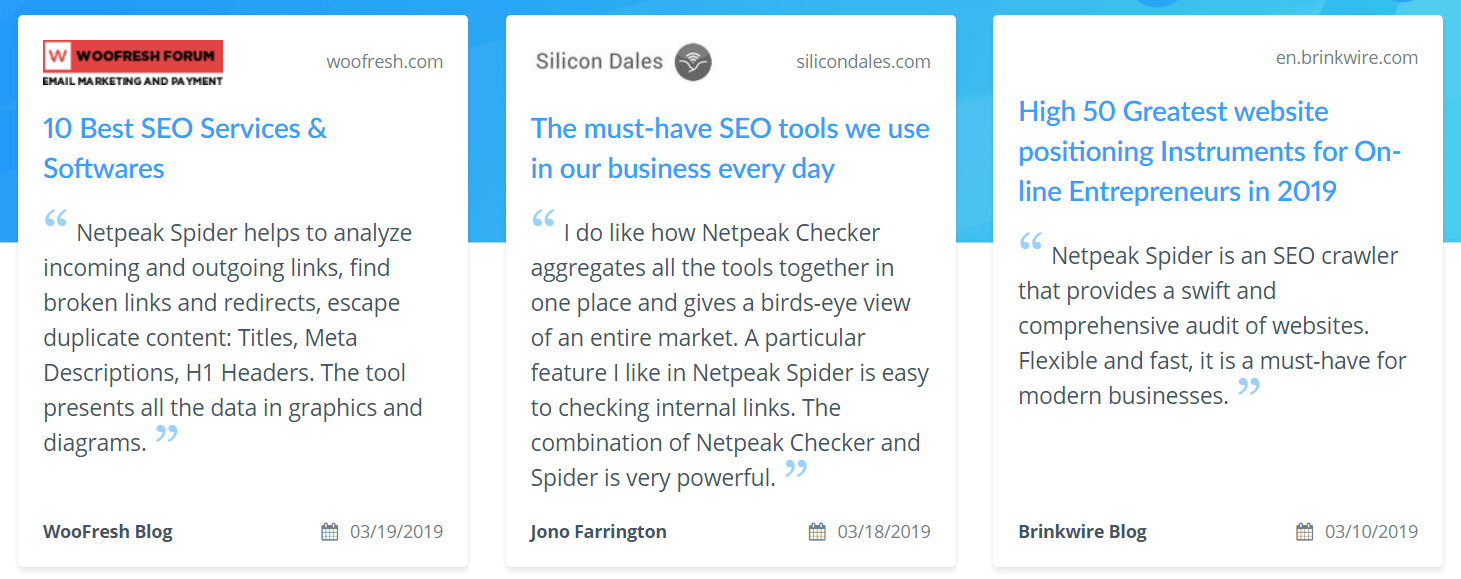Click the author name Brinkwire Blog
The image size is (1461, 579).
coord(1083,532)
